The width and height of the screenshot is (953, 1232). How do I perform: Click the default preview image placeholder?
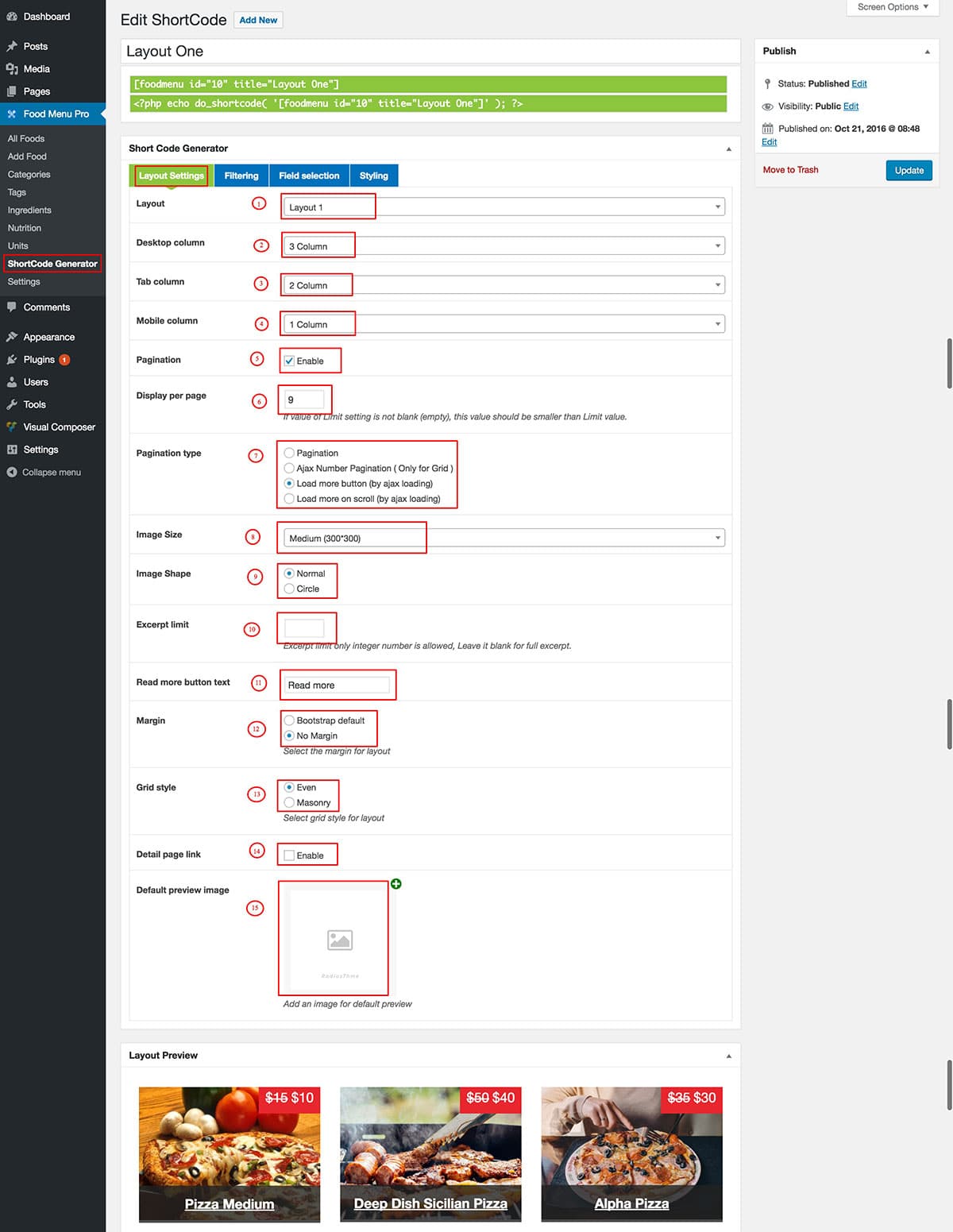point(340,939)
